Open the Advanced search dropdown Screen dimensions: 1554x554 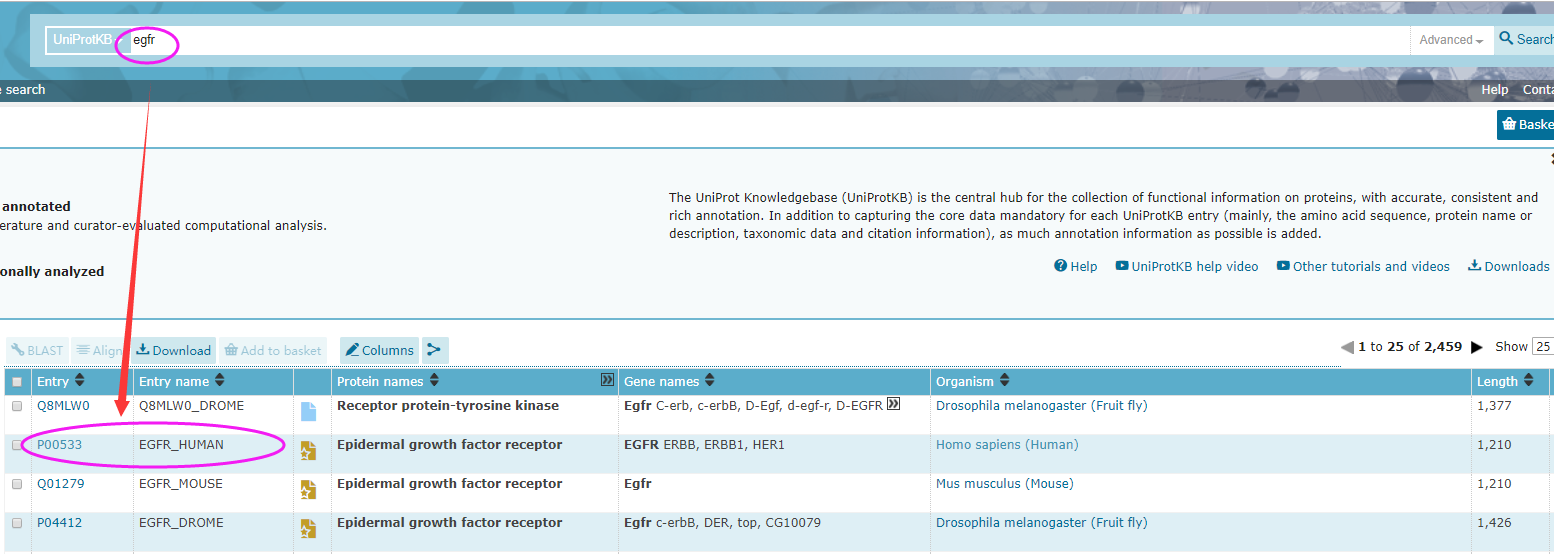(1451, 40)
